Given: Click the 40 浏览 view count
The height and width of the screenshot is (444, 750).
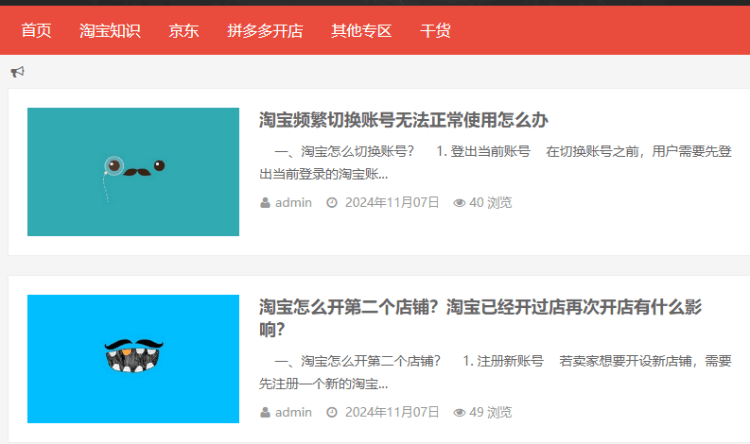Looking at the screenshot, I should pyautogui.click(x=490, y=203).
